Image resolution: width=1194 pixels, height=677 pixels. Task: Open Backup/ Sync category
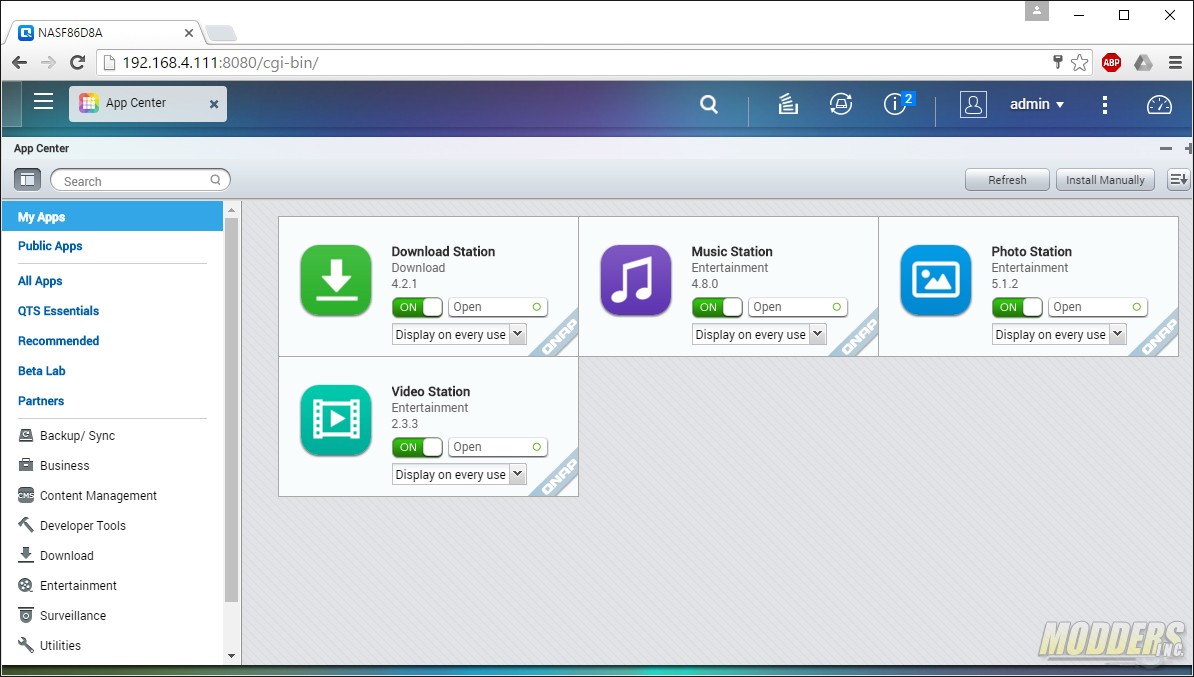tap(67, 436)
